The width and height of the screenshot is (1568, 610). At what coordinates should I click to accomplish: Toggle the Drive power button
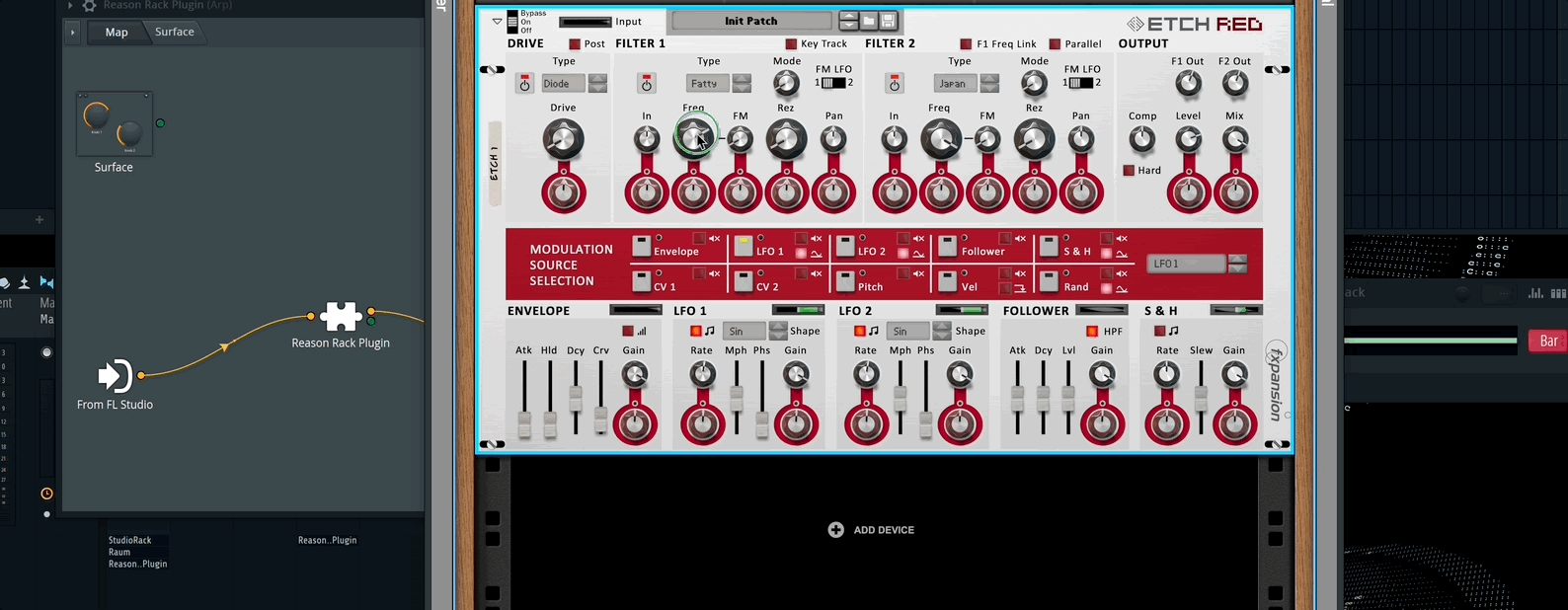(x=524, y=84)
